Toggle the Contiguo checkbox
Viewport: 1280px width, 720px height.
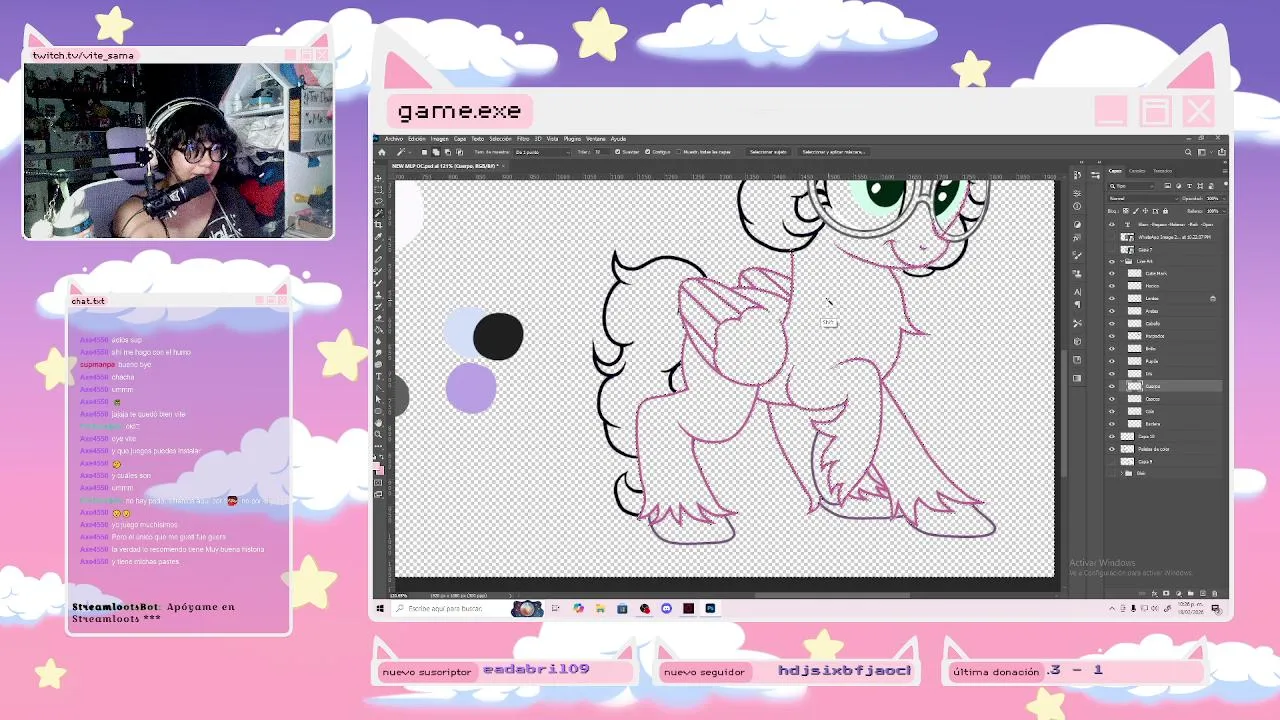click(x=647, y=152)
